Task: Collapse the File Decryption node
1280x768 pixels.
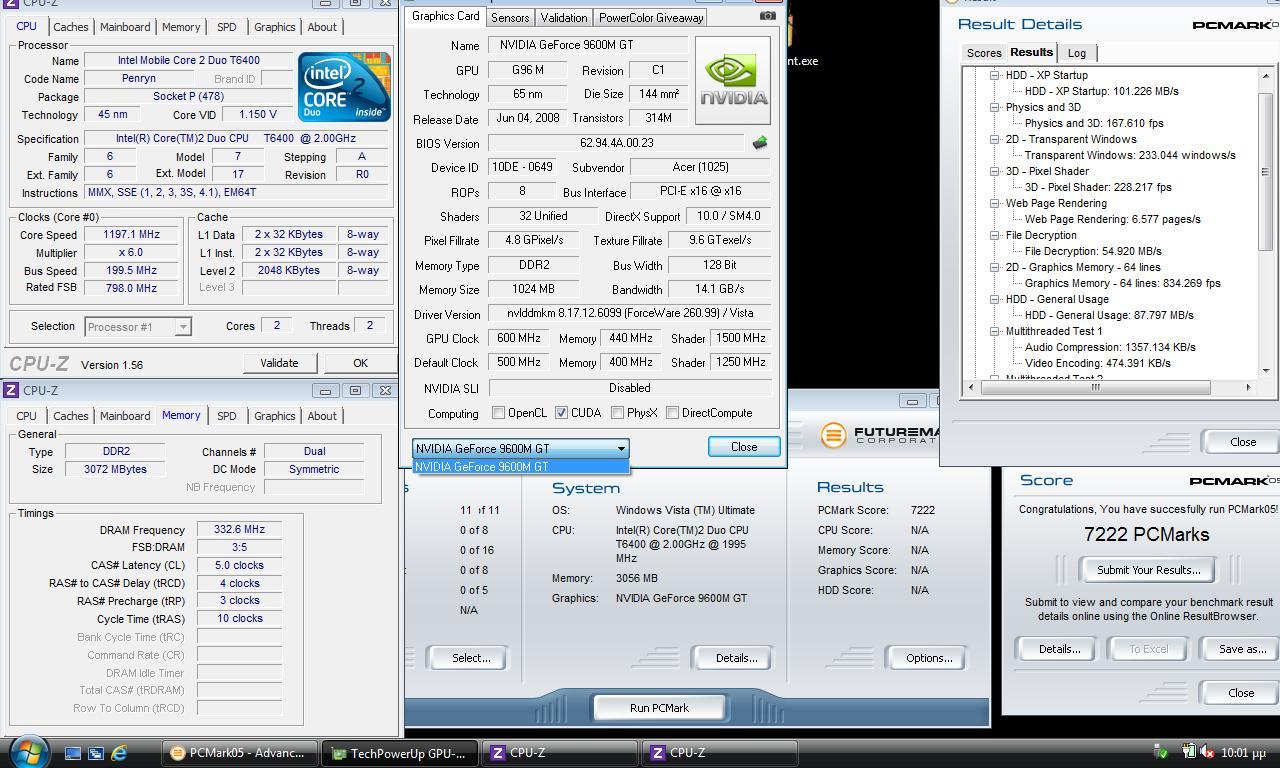Action: click(x=994, y=235)
